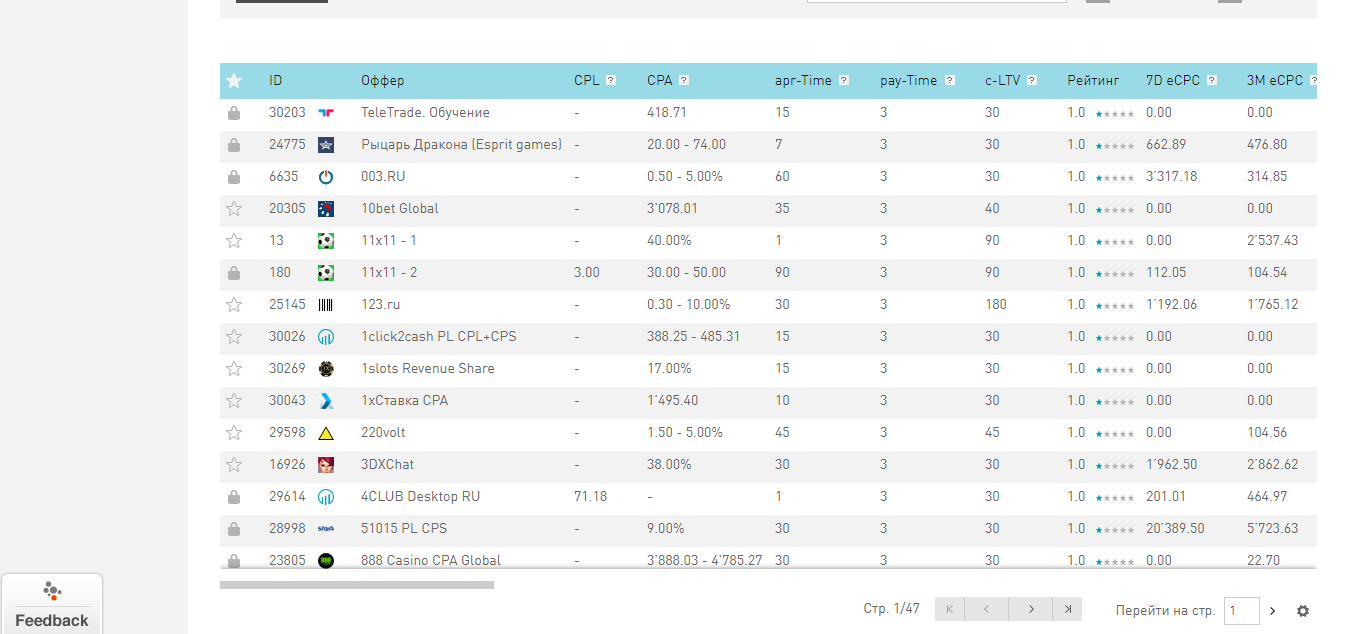Click the 11x11 - 2 soccer ball logo

pos(326,273)
